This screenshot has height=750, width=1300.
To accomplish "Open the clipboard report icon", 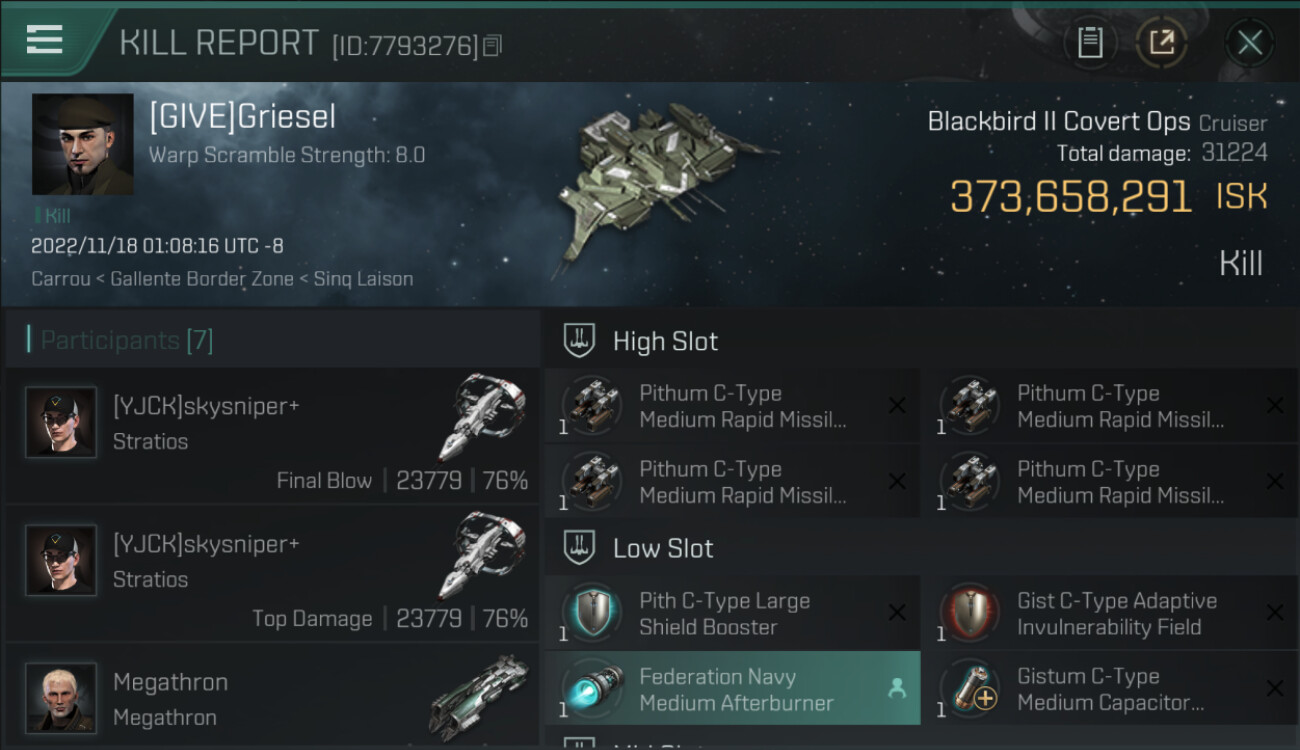I will [x=1090, y=43].
